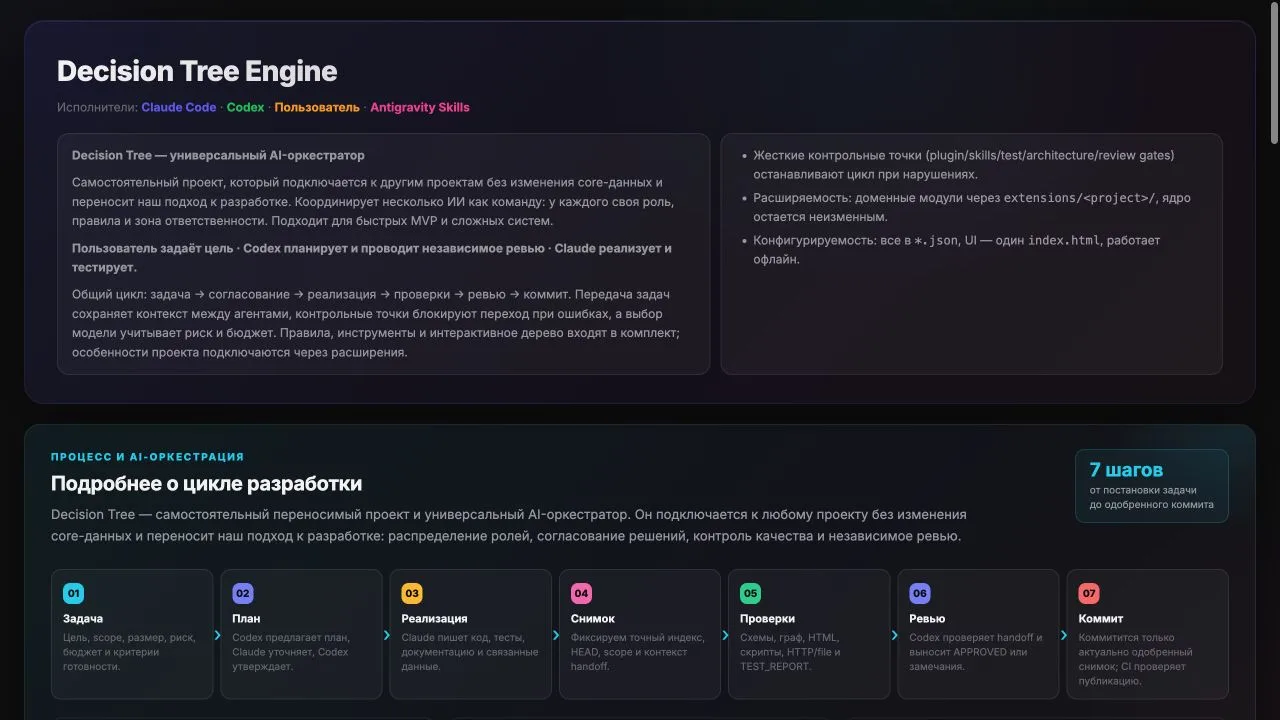The height and width of the screenshot is (720, 1280).
Task: Select the Коммит step card title
Action: [1101, 619]
